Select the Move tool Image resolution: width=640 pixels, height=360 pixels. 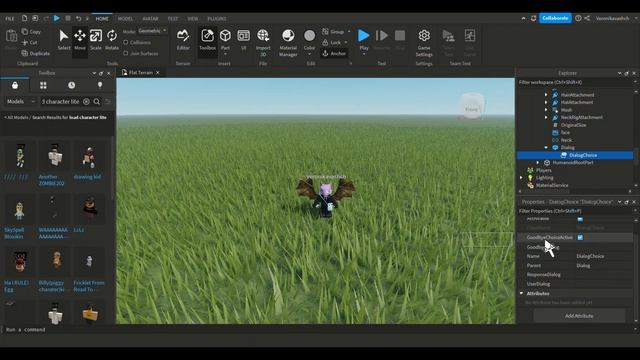point(80,40)
